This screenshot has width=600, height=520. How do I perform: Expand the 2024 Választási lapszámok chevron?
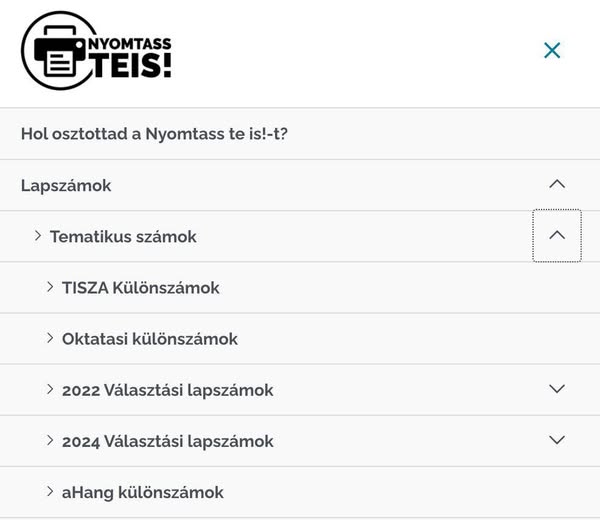557,440
